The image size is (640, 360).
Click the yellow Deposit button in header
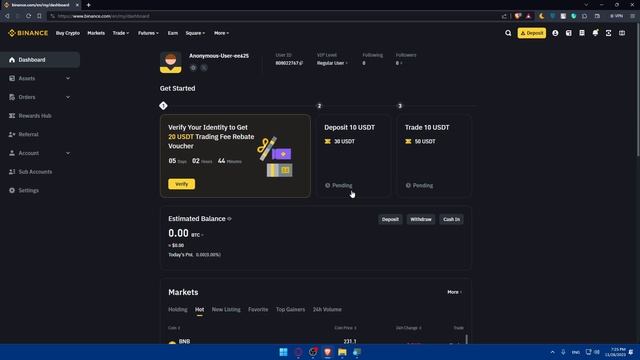pyautogui.click(x=532, y=33)
